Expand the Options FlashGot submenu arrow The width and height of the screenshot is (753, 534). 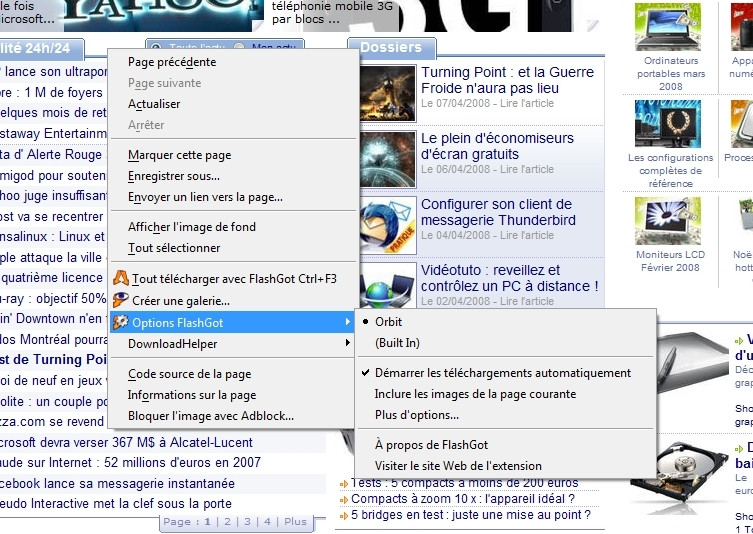347,322
